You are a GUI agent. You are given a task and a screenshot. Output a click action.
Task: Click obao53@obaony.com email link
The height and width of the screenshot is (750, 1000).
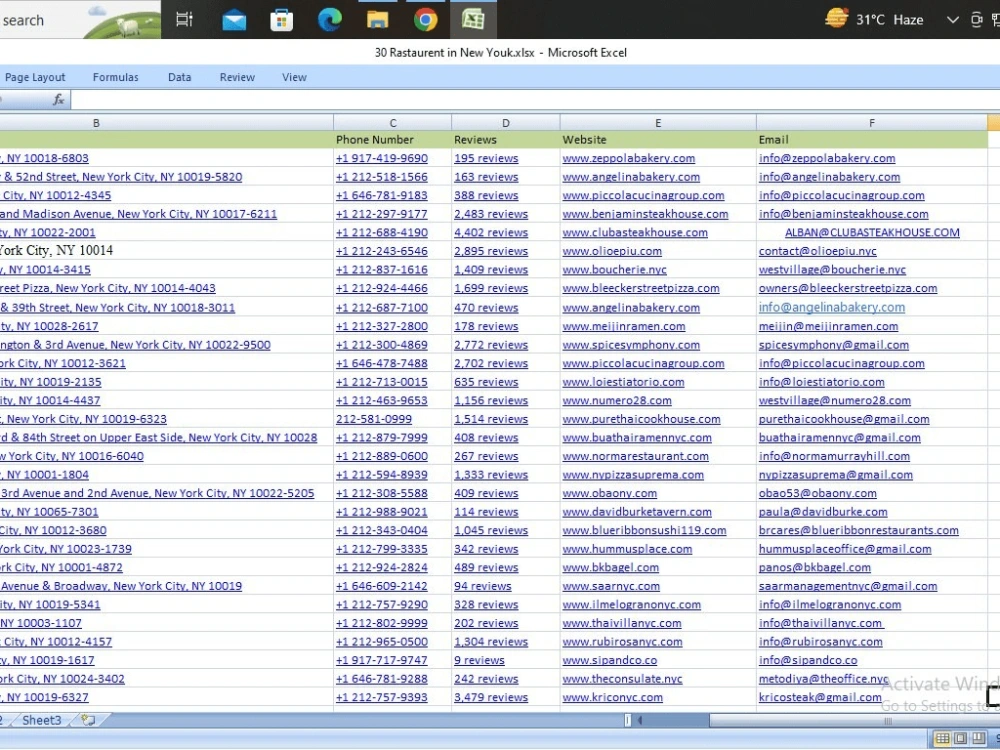pyautogui.click(x=817, y=493)
